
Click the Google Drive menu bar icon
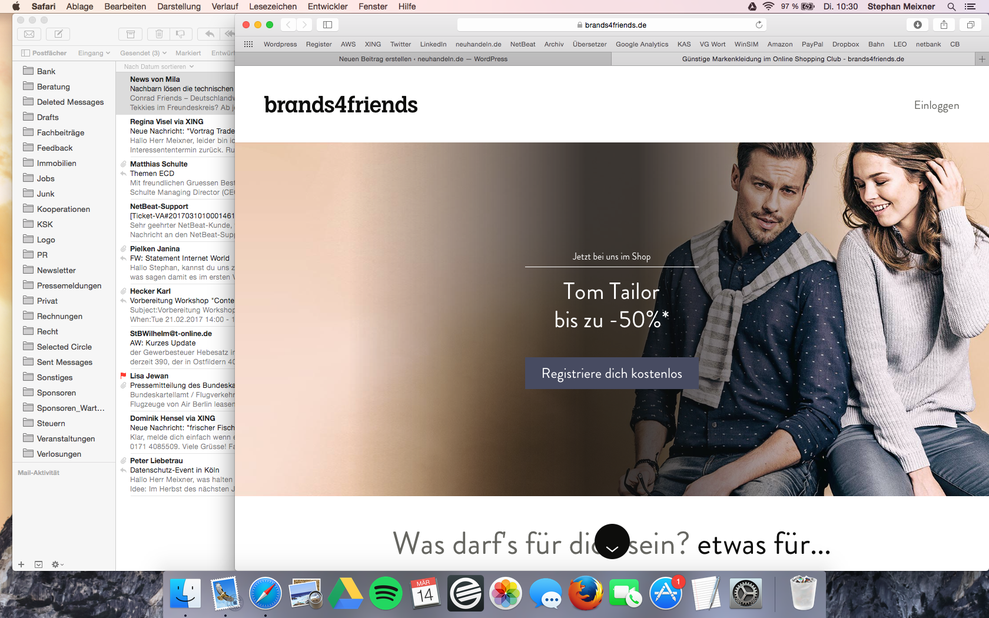[752, 6]
